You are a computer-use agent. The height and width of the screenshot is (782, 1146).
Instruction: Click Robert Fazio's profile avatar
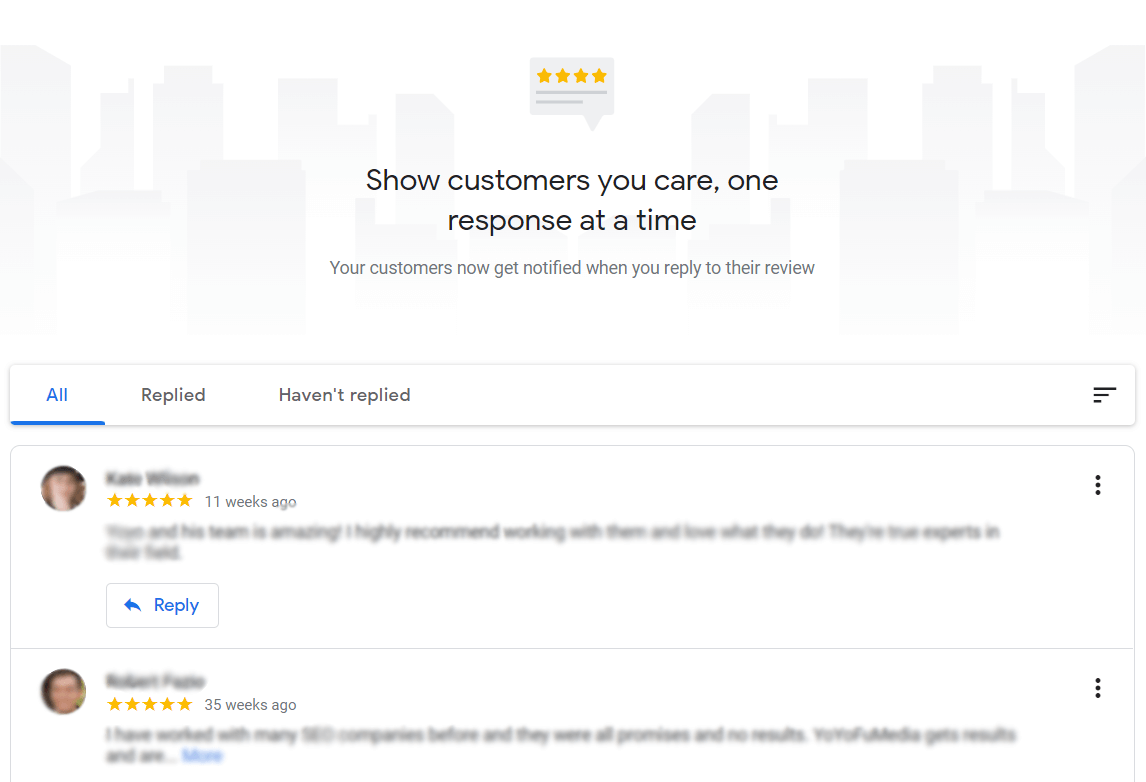coord(62,691)
